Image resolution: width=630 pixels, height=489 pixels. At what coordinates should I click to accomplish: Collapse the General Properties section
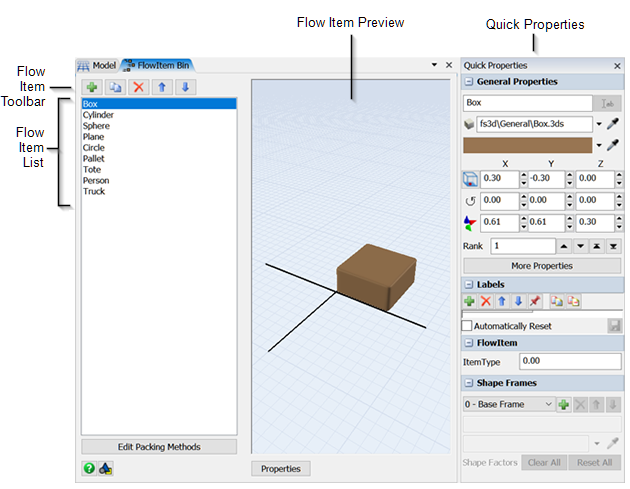pyautogui.click(x=470, y=82)
